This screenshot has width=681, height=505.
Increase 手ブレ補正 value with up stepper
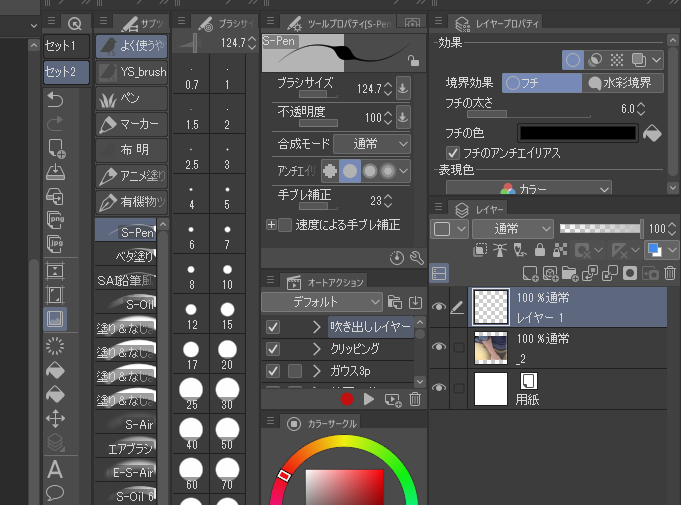pyautogui.click(x=388, y=197)
